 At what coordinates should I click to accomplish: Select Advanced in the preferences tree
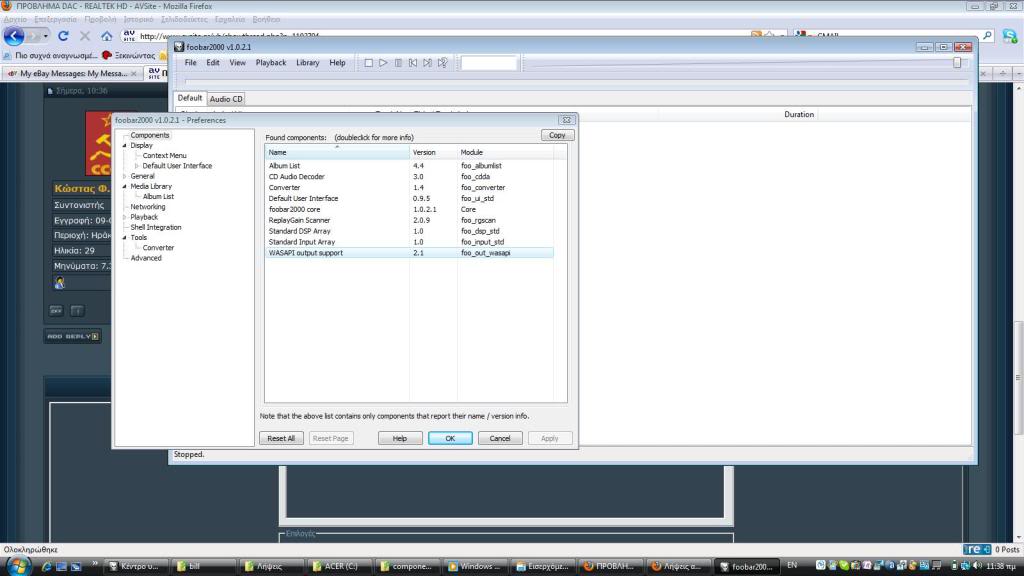(145, 258)
